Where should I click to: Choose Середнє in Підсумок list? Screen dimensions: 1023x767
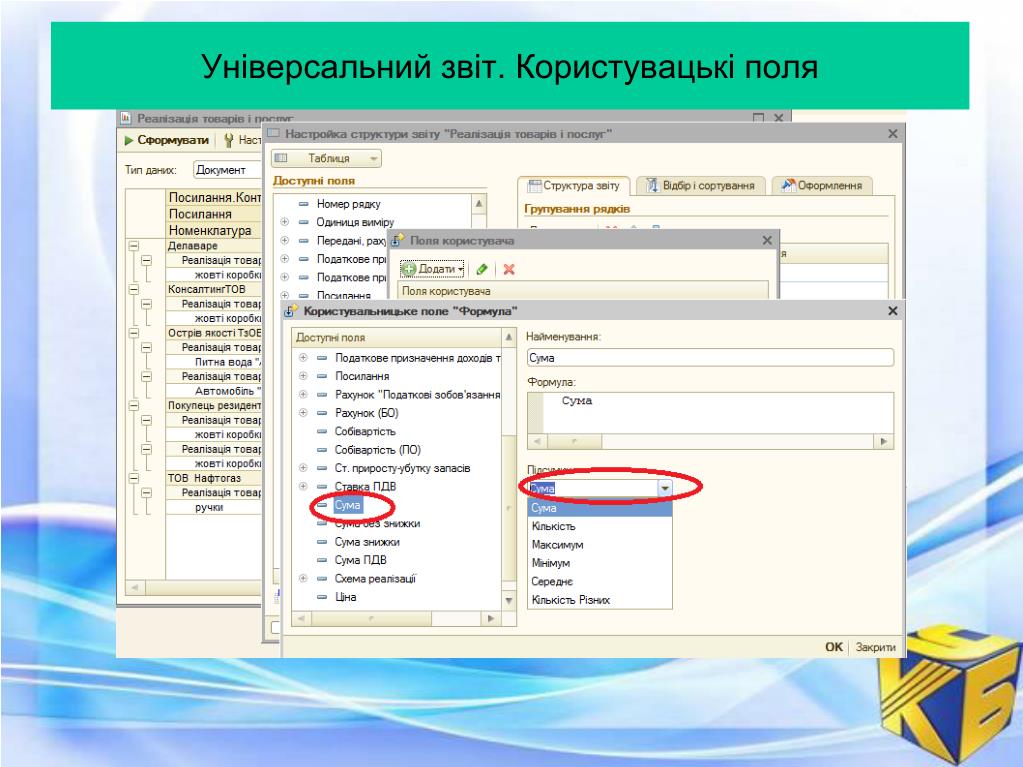click(x=600, y=582)
